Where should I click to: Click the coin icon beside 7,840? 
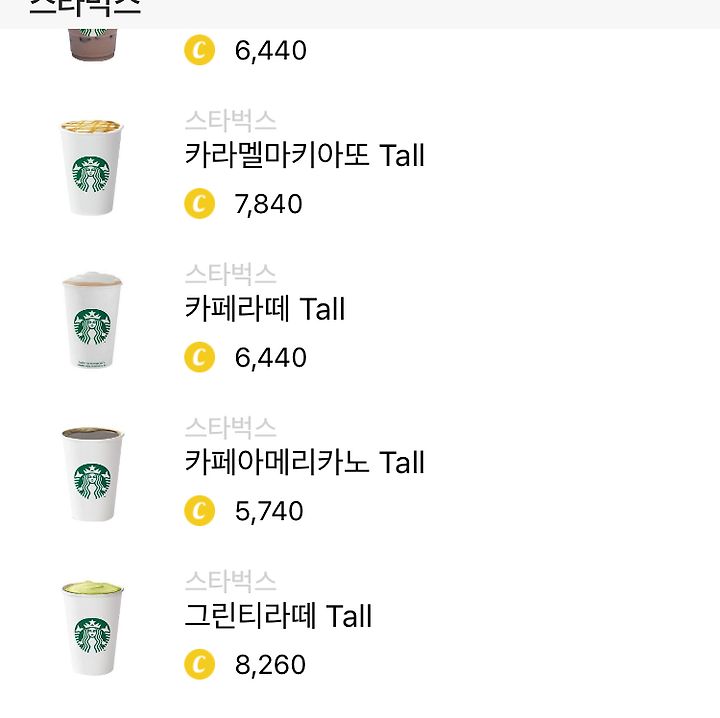pos(199,203)
